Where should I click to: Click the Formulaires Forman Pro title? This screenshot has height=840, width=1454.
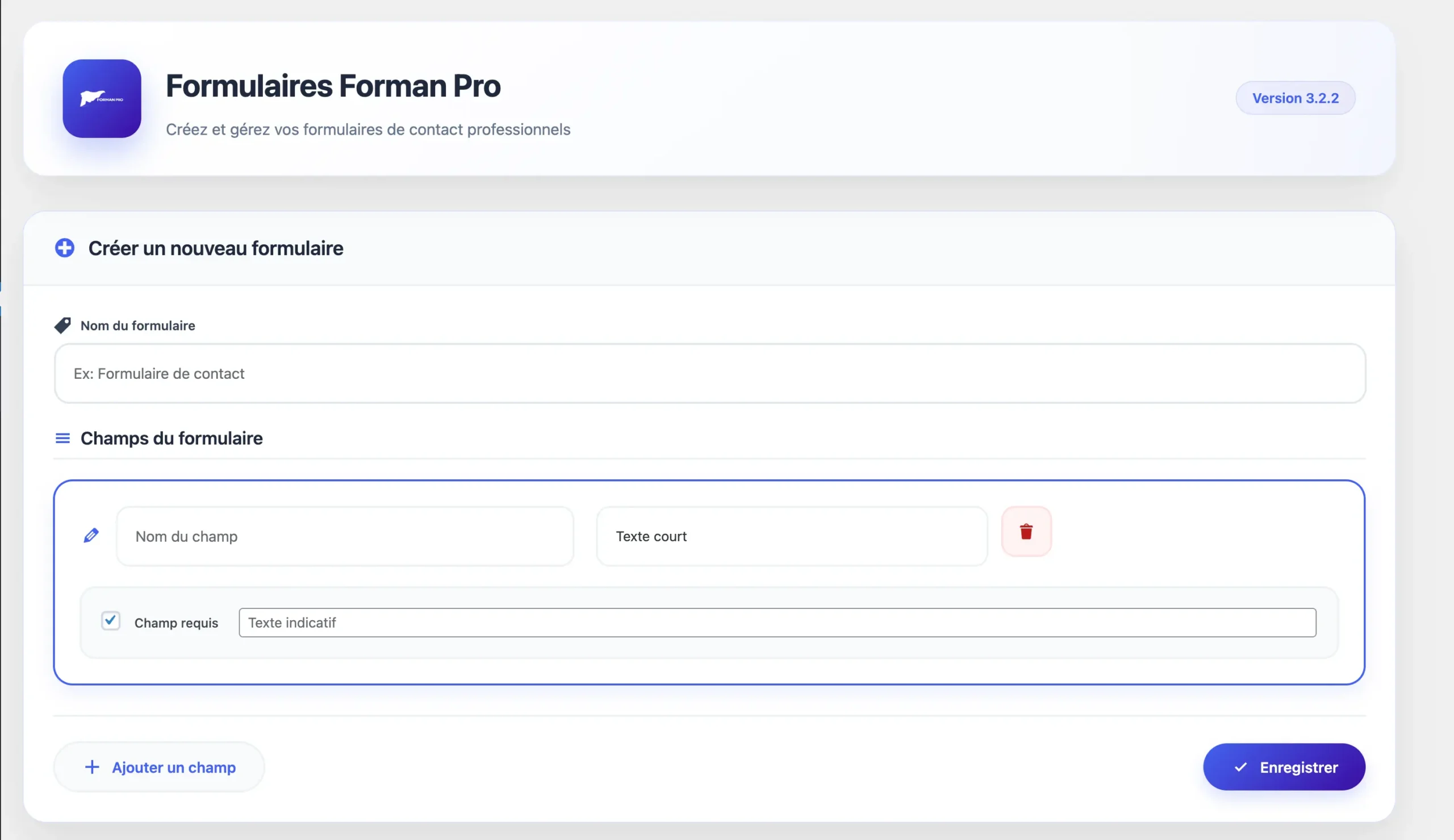tap(333, 86)
